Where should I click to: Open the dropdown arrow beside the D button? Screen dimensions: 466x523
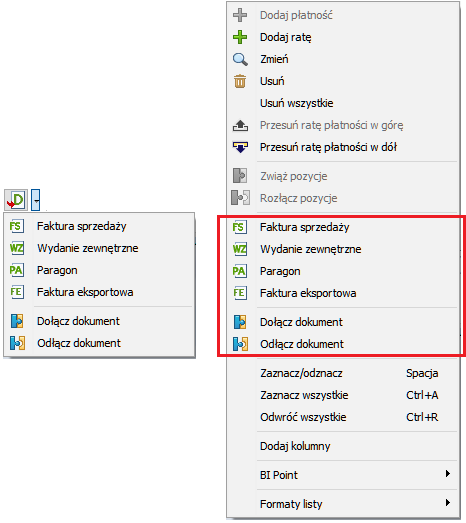[x=36, y=200]
